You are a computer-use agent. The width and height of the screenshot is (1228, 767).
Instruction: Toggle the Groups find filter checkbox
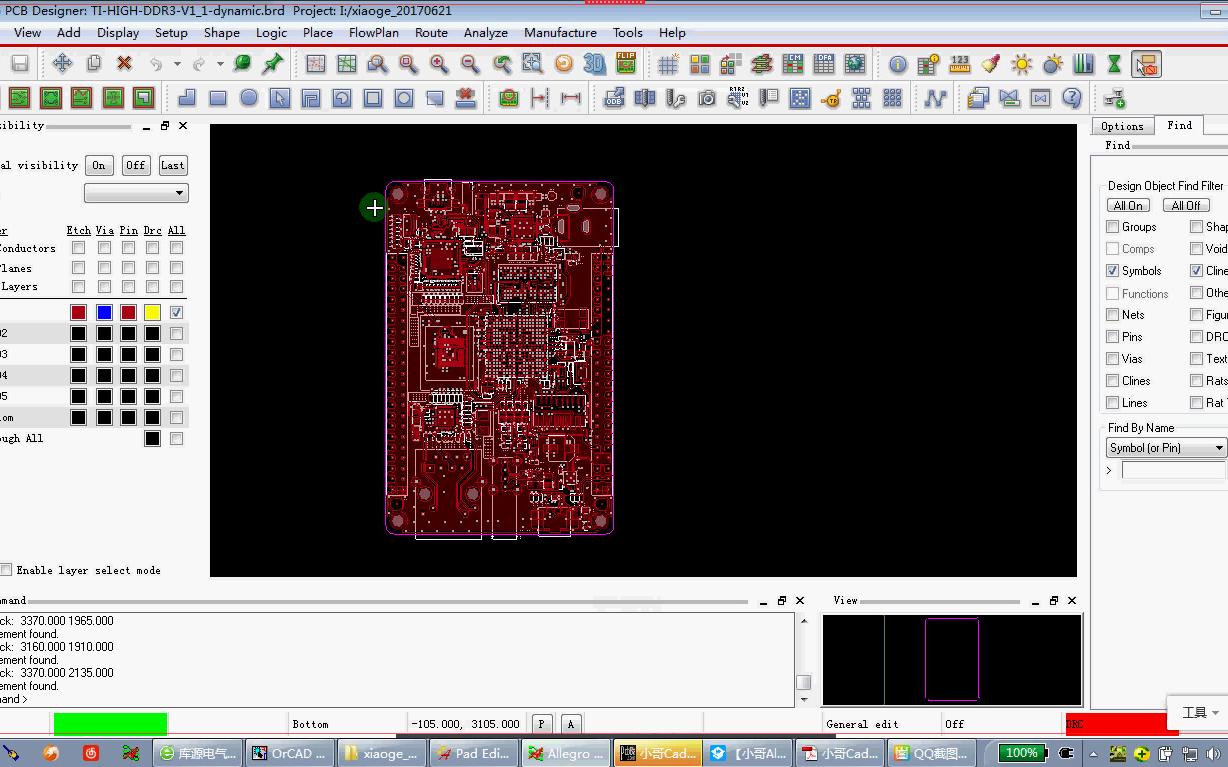click(x=1112, y=227)
